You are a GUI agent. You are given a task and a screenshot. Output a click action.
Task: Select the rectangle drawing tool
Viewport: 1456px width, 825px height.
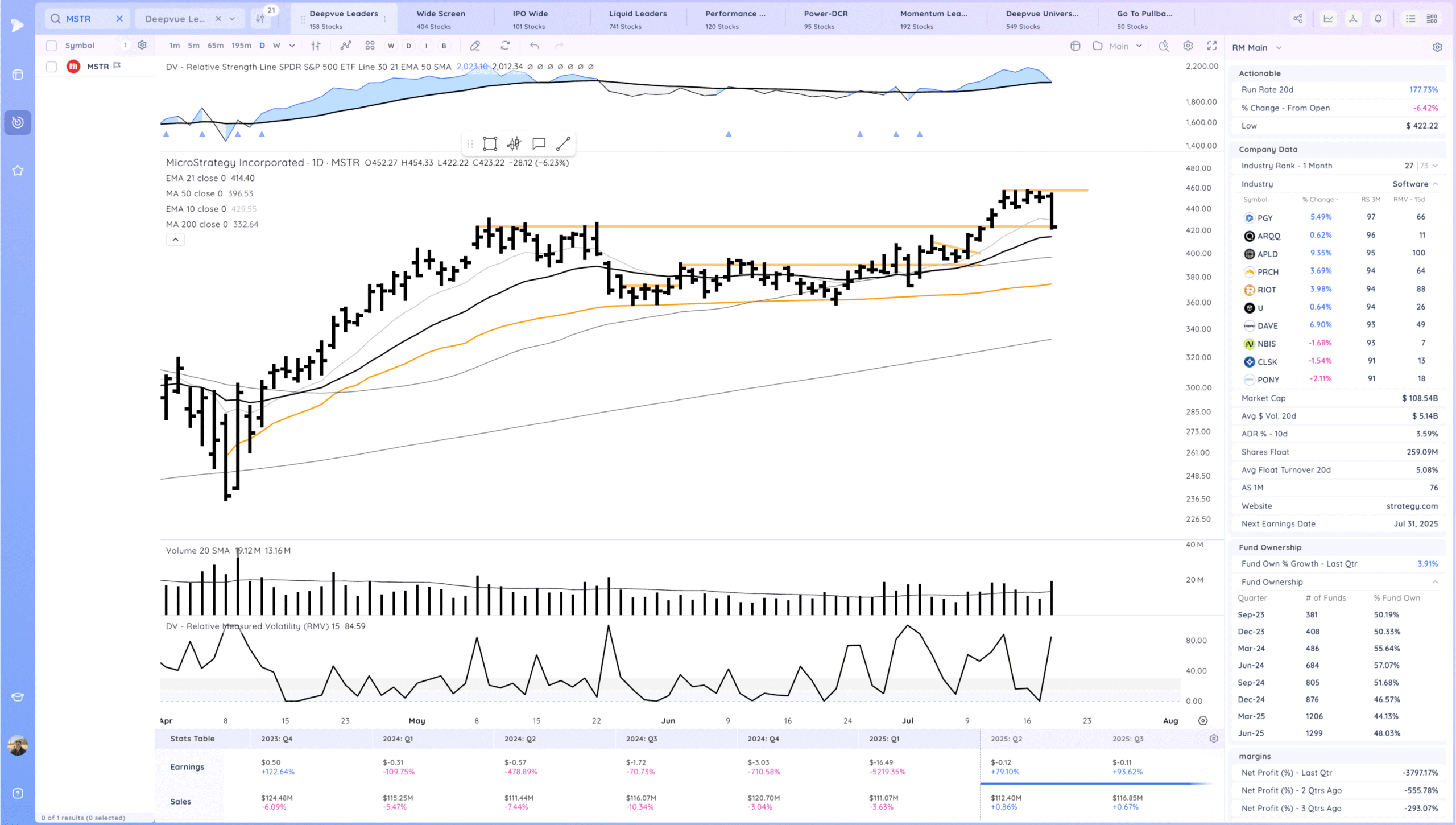click(490, 144)
